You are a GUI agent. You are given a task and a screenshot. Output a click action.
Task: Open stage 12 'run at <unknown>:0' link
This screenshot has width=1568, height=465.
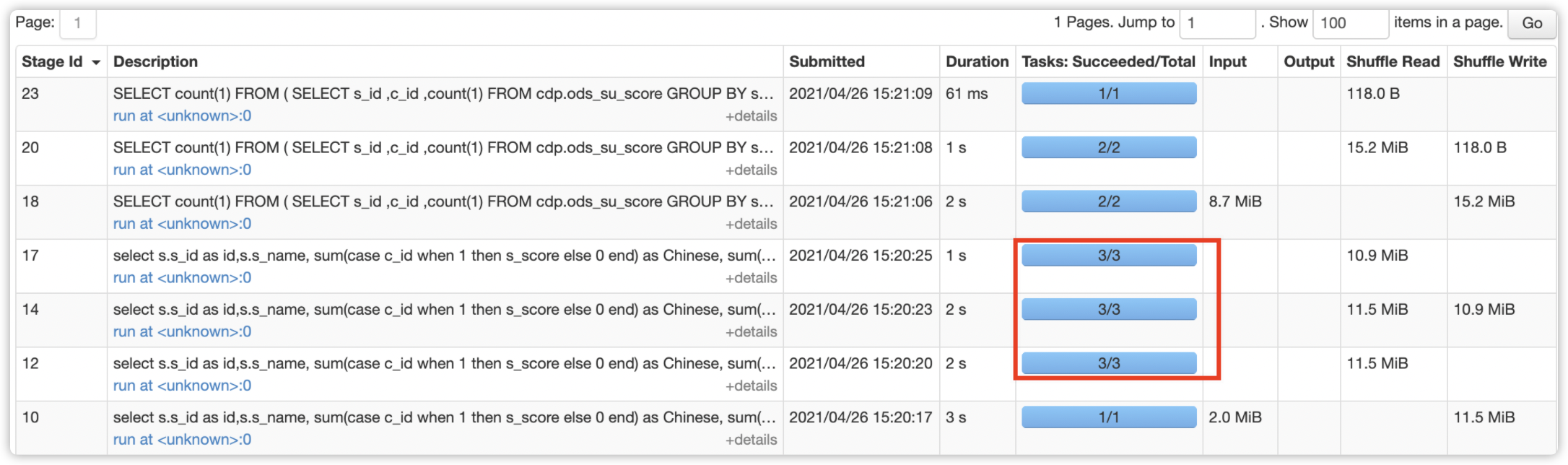point(182,386)
